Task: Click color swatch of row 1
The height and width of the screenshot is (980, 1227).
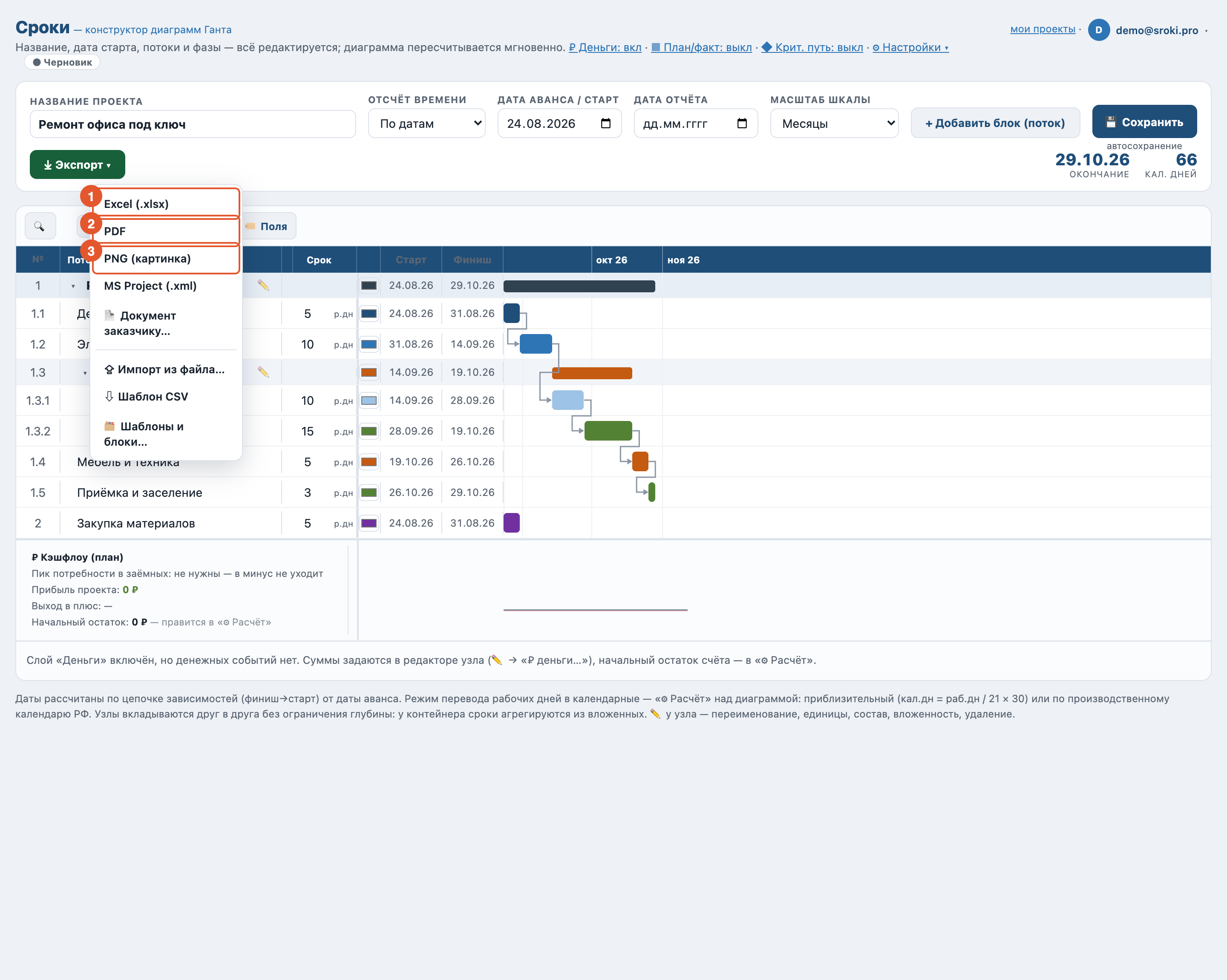Action: (x=369, y=285)
